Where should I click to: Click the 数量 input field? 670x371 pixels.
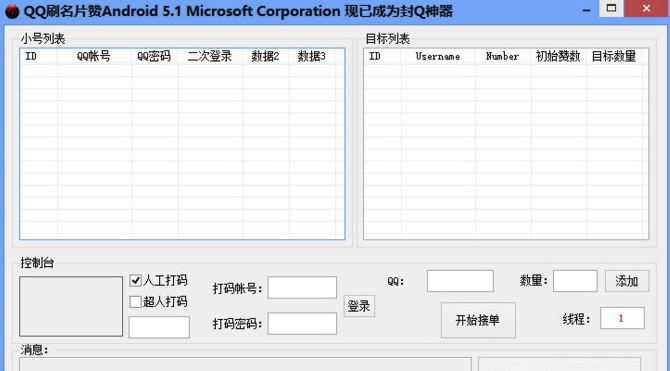(x=575, y=281)
